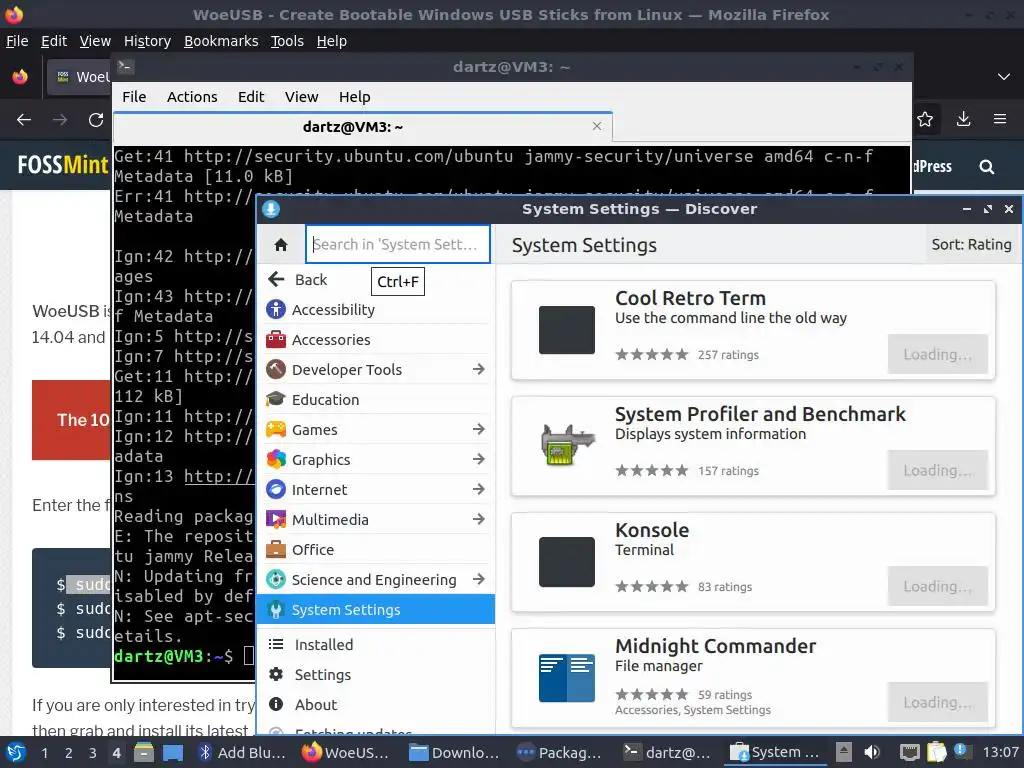
Task: Click Loading button for Konsole
Action: pos(937,586)
